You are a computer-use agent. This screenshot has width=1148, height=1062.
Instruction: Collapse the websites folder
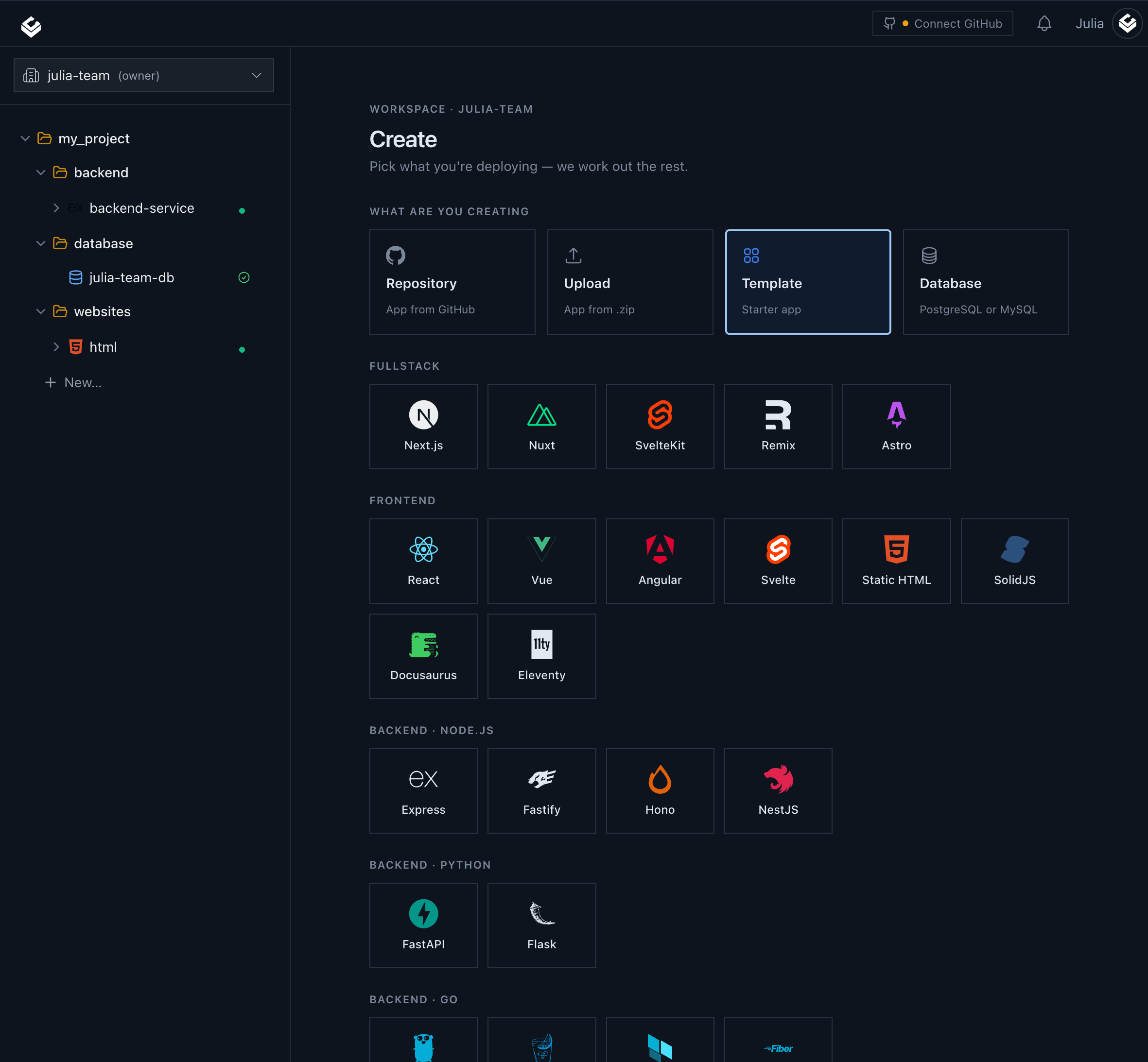tap(40, 311)
